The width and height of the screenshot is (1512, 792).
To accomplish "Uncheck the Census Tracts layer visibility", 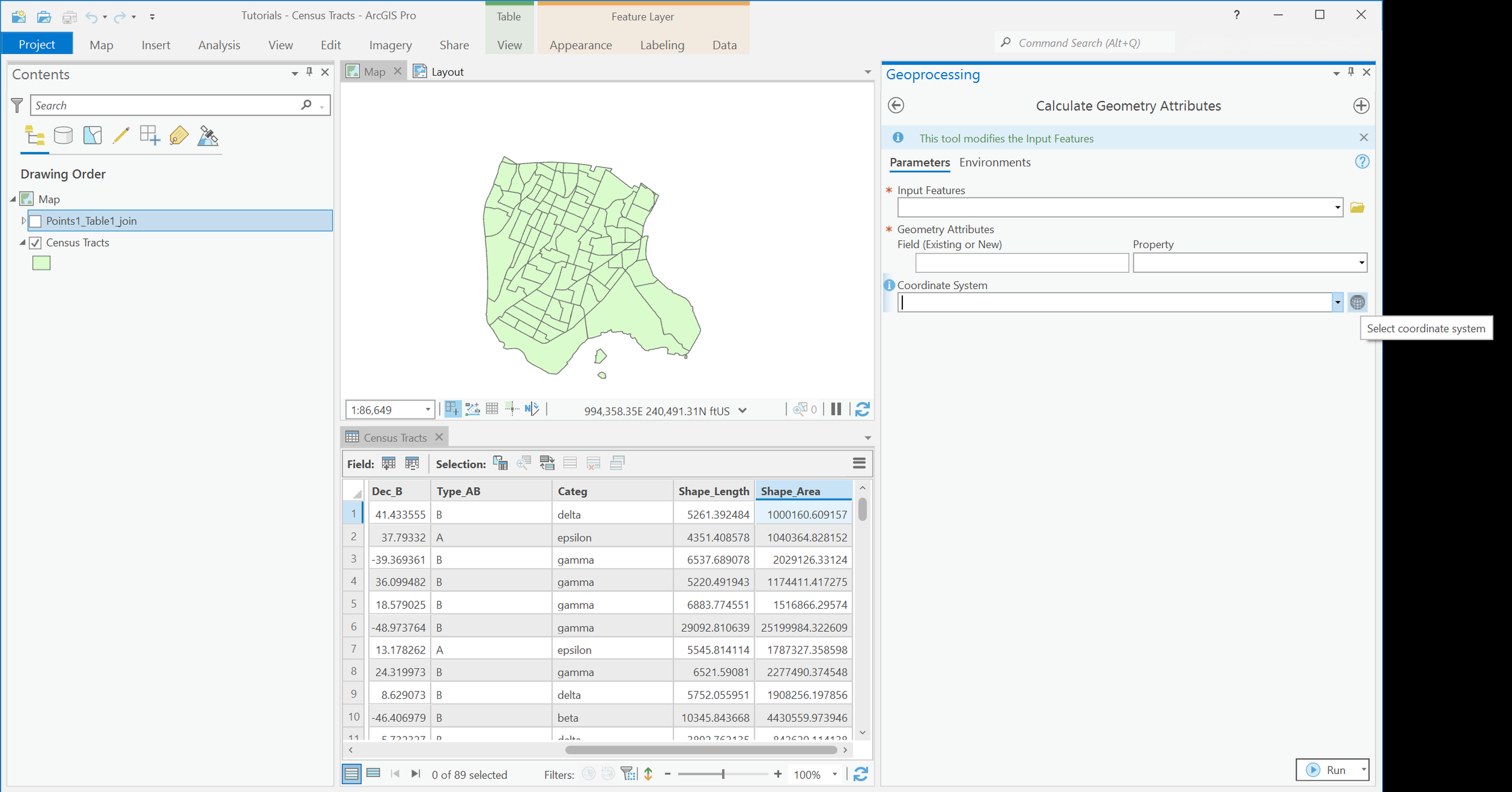I will coord(35,243).
